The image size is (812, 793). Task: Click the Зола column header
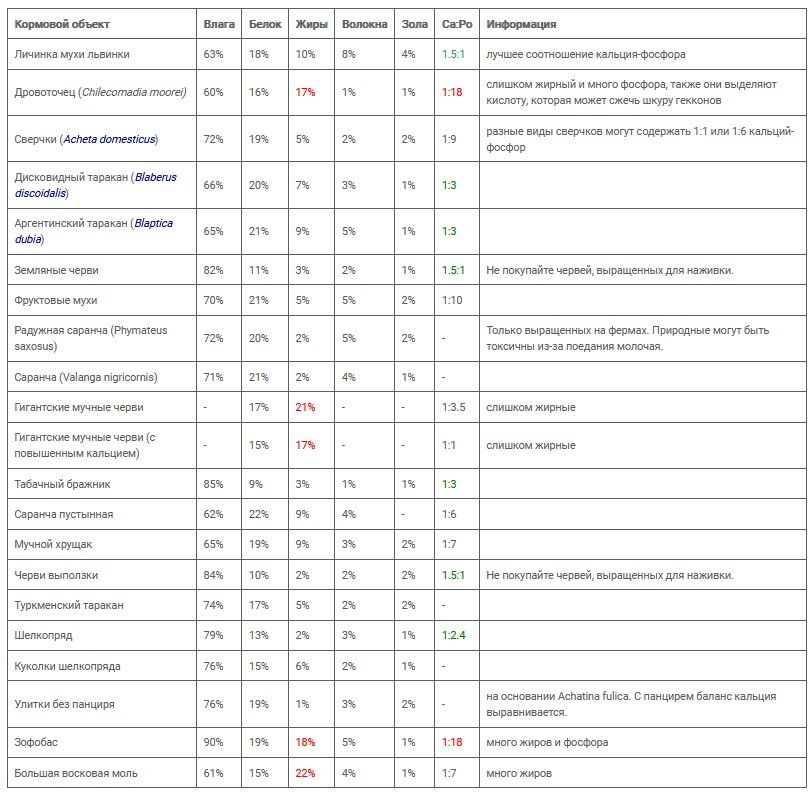[x=414, y=24]
